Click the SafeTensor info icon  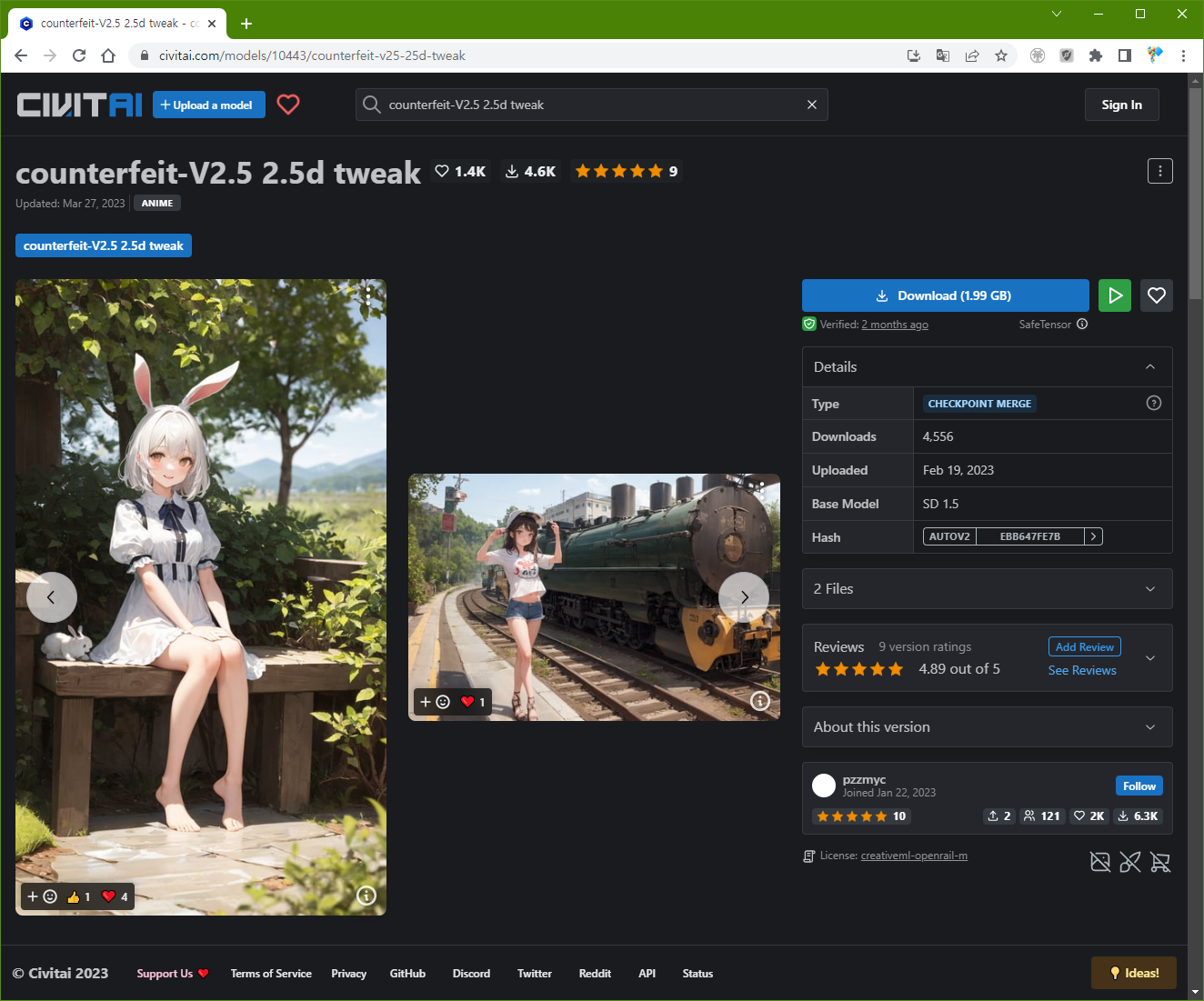click(x=1082, y=324)
